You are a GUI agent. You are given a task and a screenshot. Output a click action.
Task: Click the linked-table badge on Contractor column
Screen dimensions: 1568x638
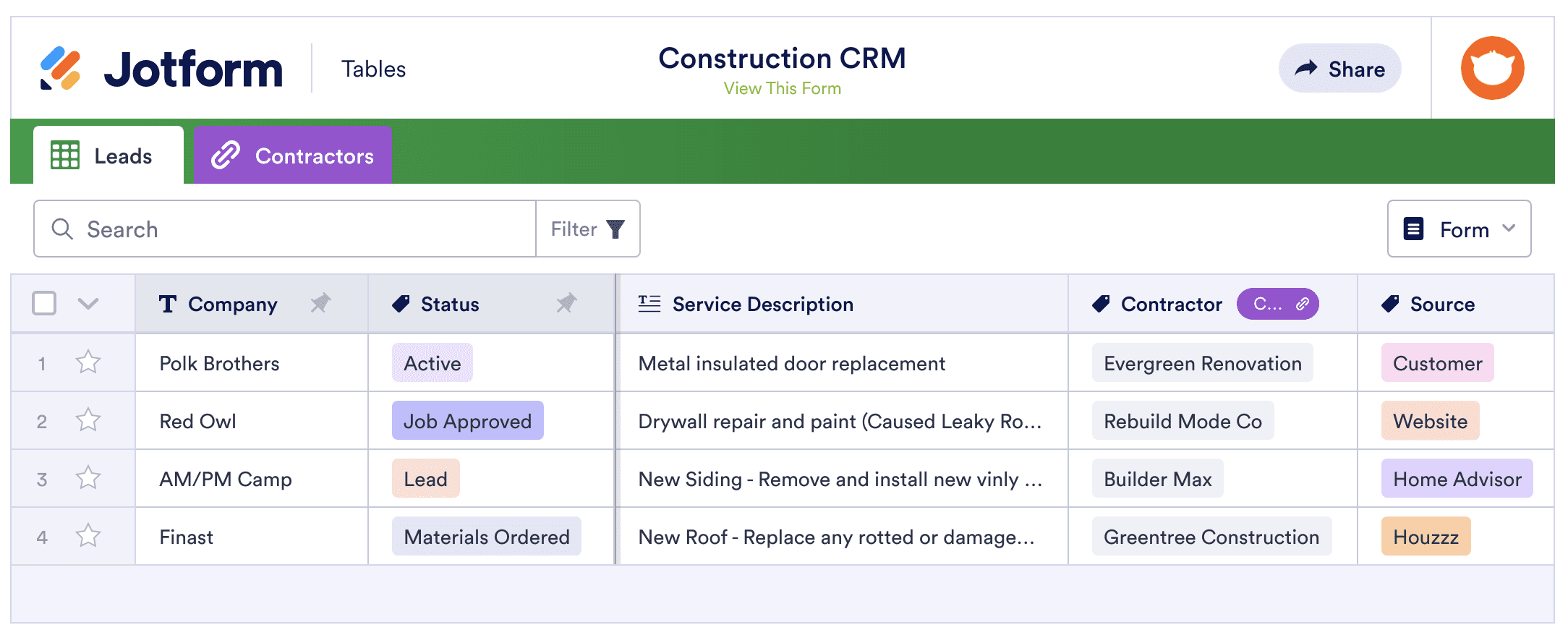(x=1277, y=304)
